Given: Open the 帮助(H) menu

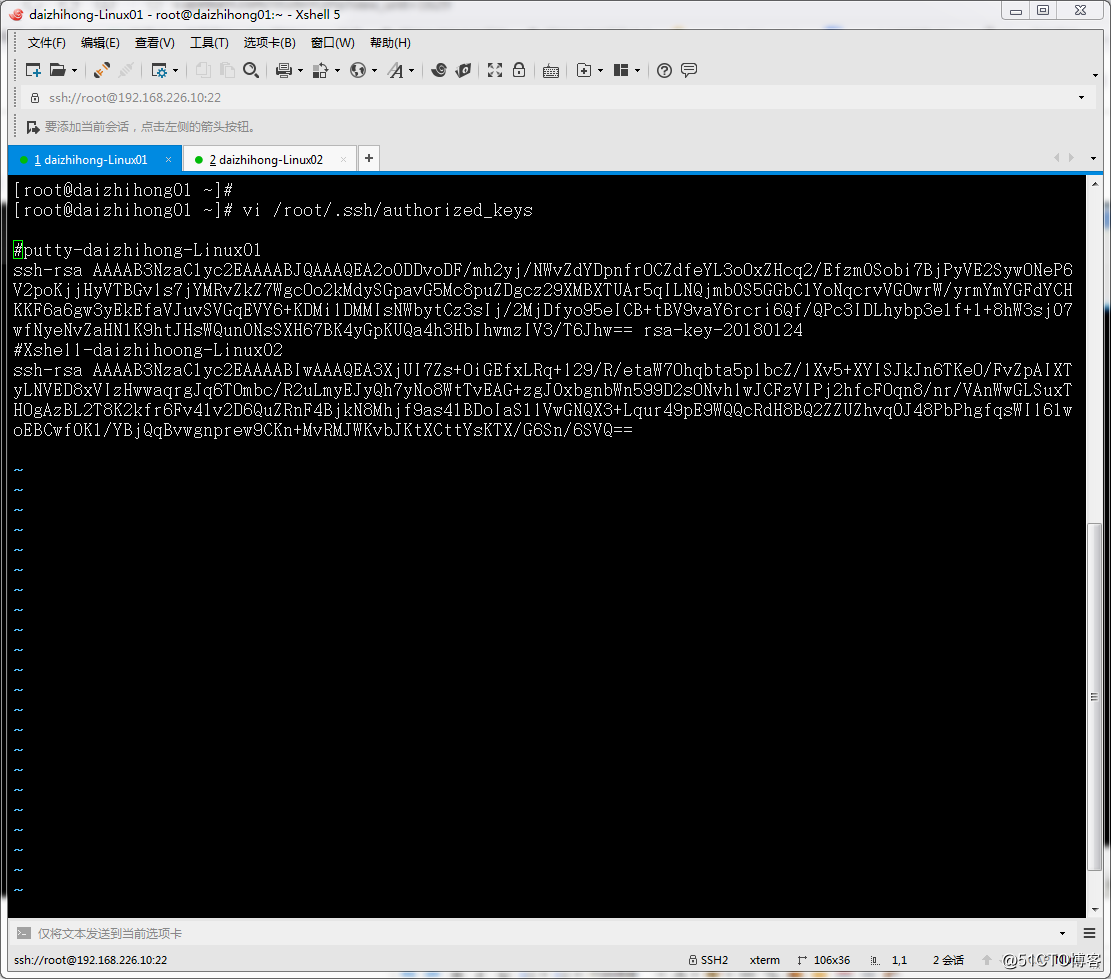Looking at the screenshot, I should click(x=390, y=43).
